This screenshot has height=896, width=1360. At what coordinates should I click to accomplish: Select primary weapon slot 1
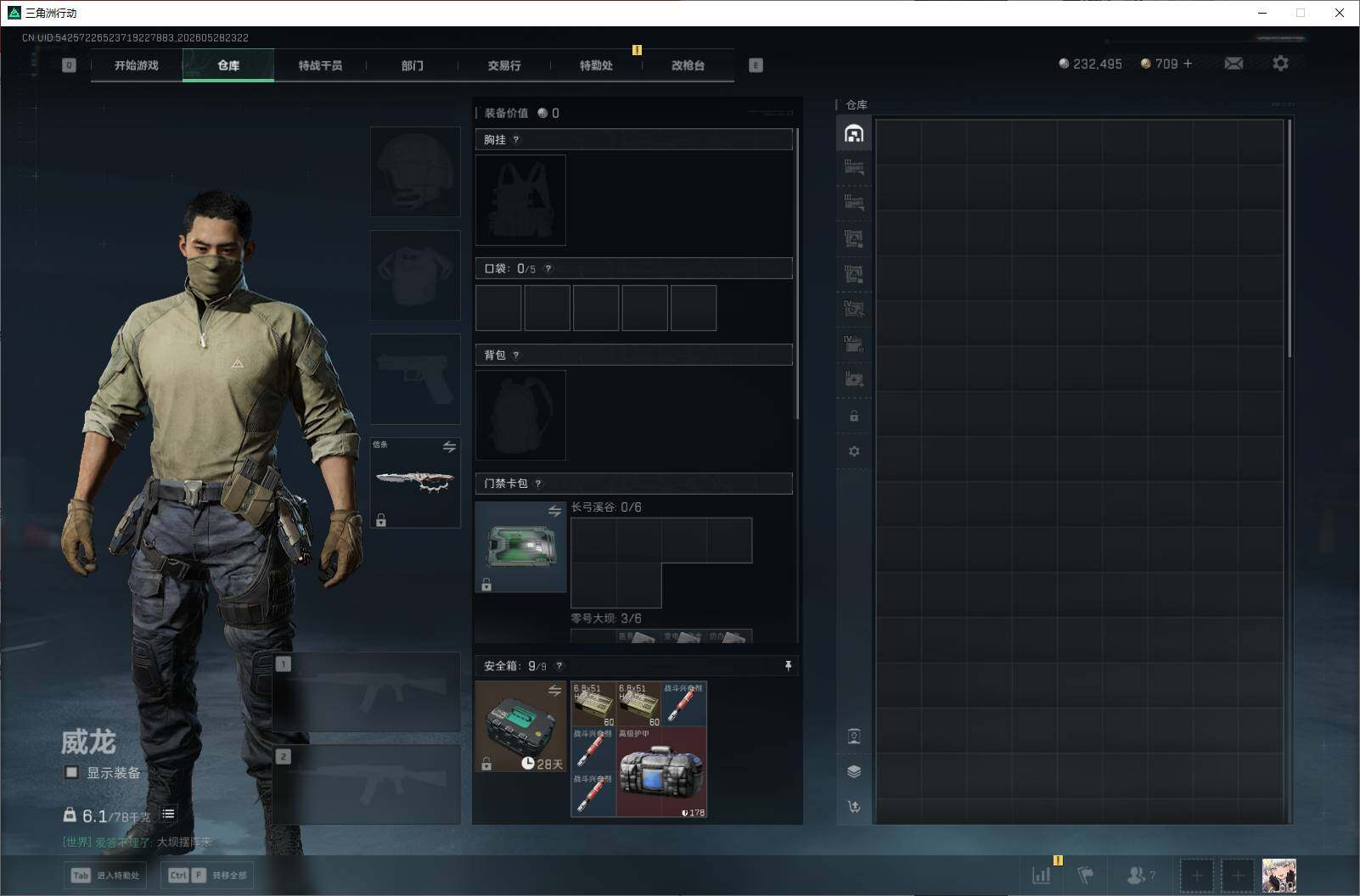point(367,692)
